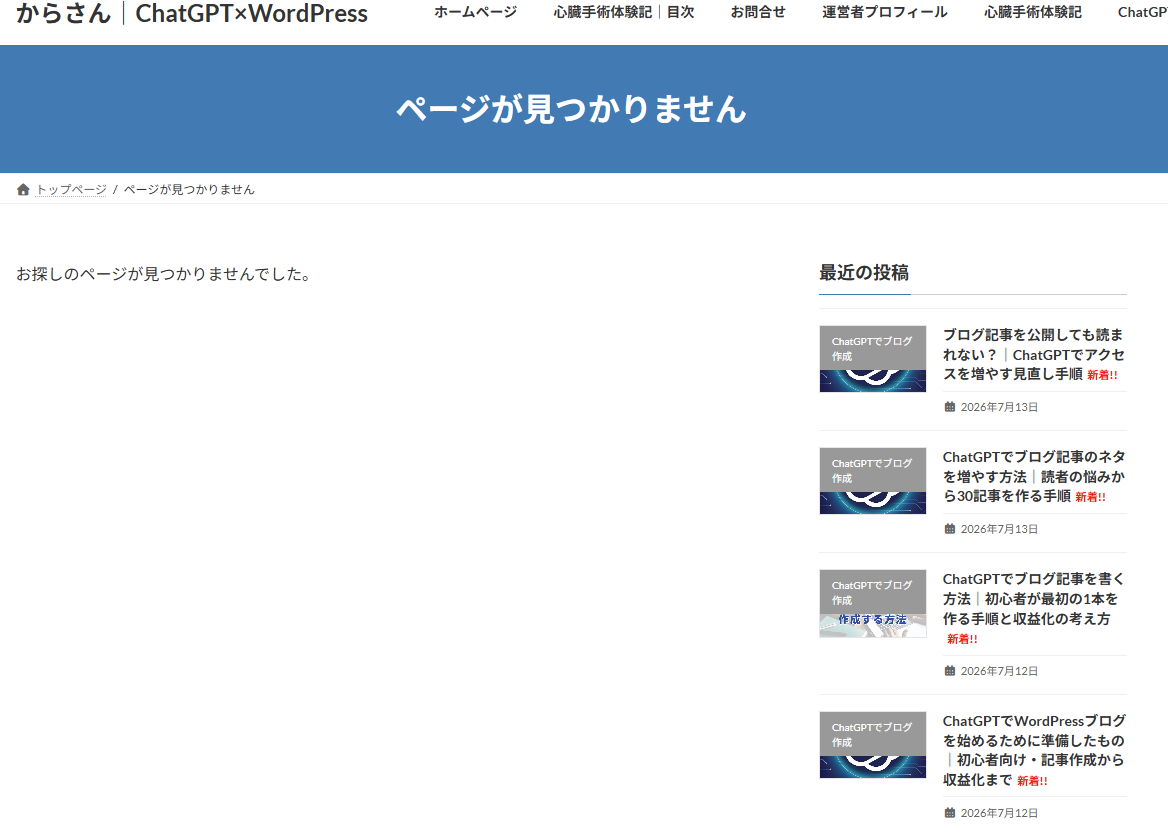This screenshot has height=832, width=1168.
Task: Click calendar icon of the 準備したもの post
Action: click(x=950, y=813)
